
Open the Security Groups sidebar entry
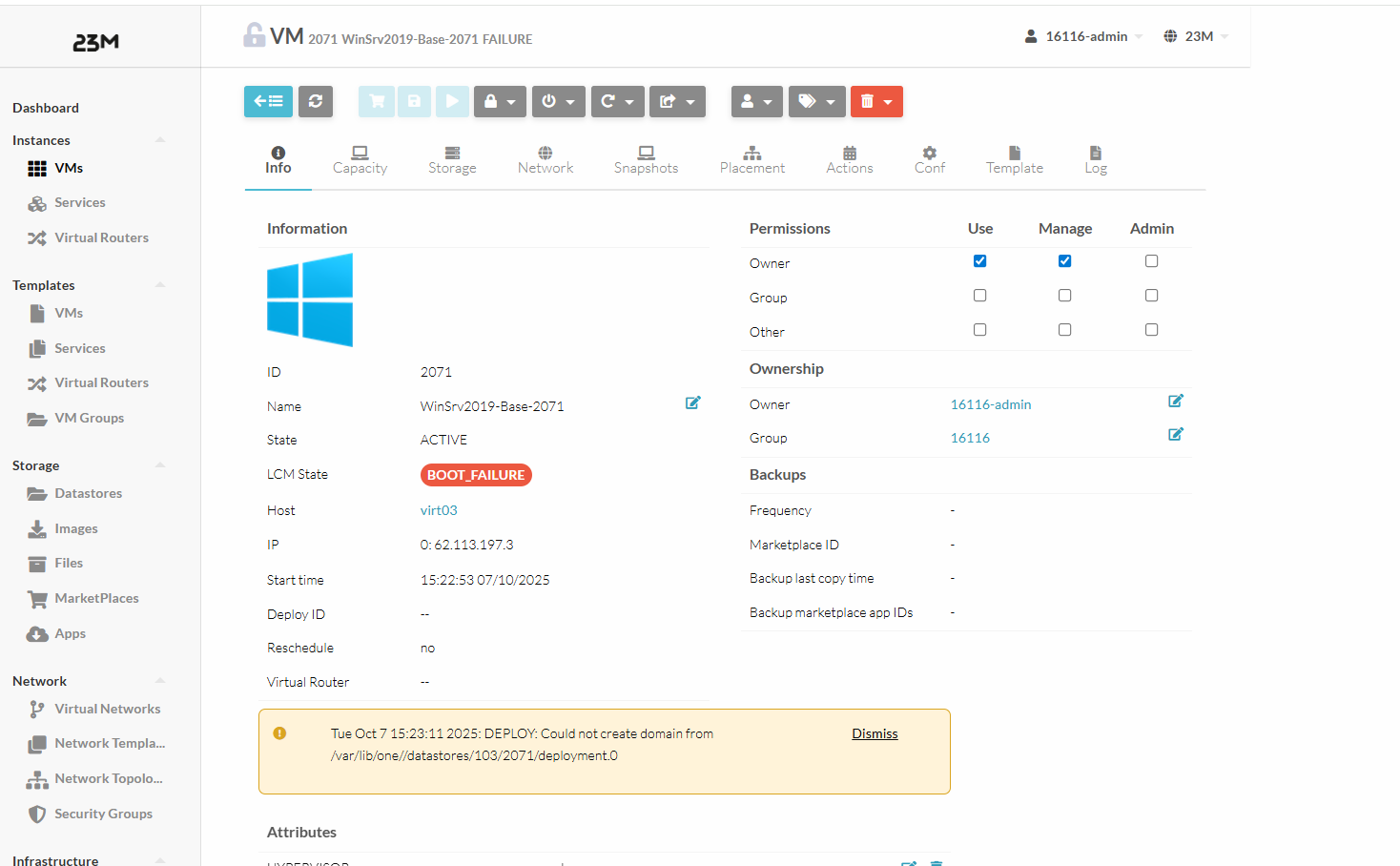pos(103,814)
